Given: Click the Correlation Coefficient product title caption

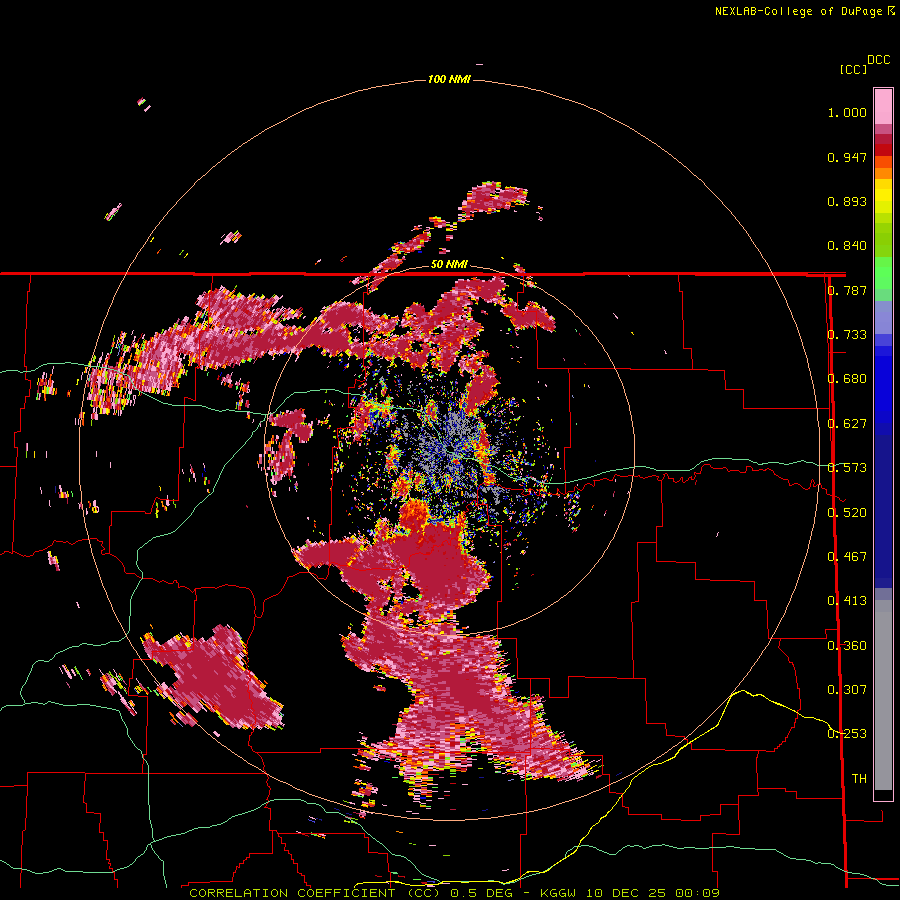Looking at the screenshot, I should [x=315, y=893].
